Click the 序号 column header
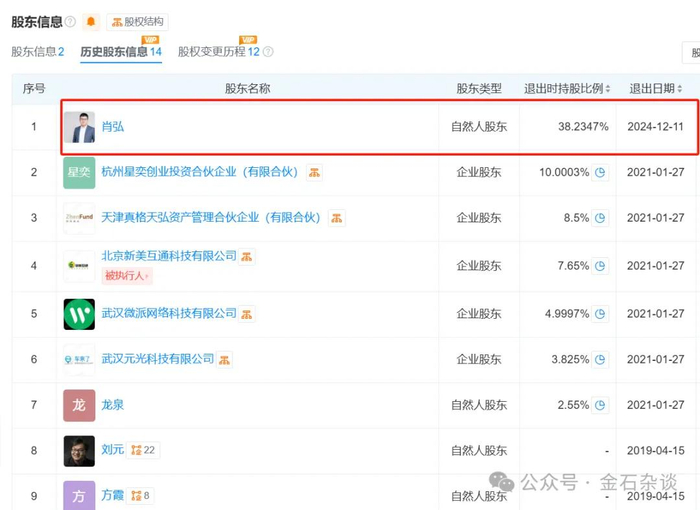This screenshot has width=700, height=510. [x=34, y=88]
